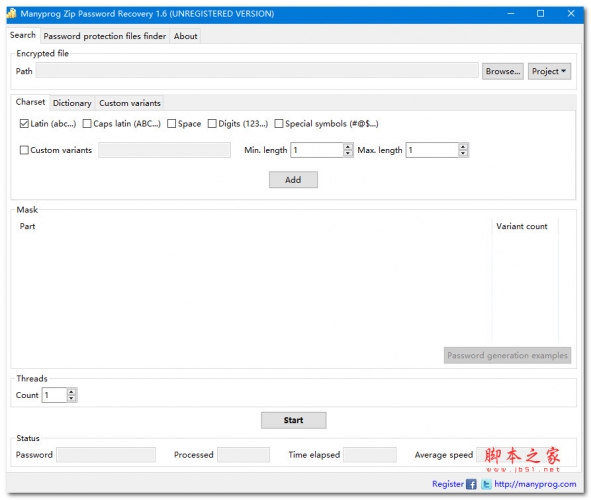Open the Twitter icon link

(486, 484)
